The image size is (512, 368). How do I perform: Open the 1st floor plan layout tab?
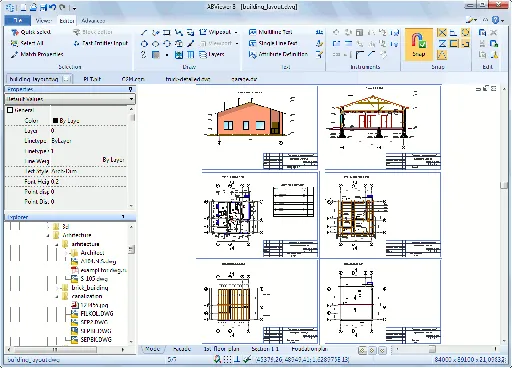[x=222, y=349]
